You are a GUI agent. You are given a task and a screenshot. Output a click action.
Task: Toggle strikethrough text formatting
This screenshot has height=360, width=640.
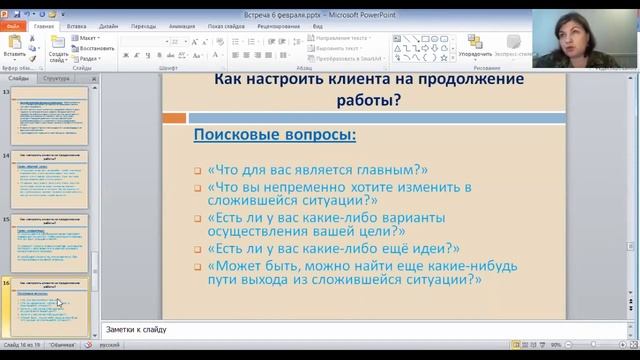point(171,55)
